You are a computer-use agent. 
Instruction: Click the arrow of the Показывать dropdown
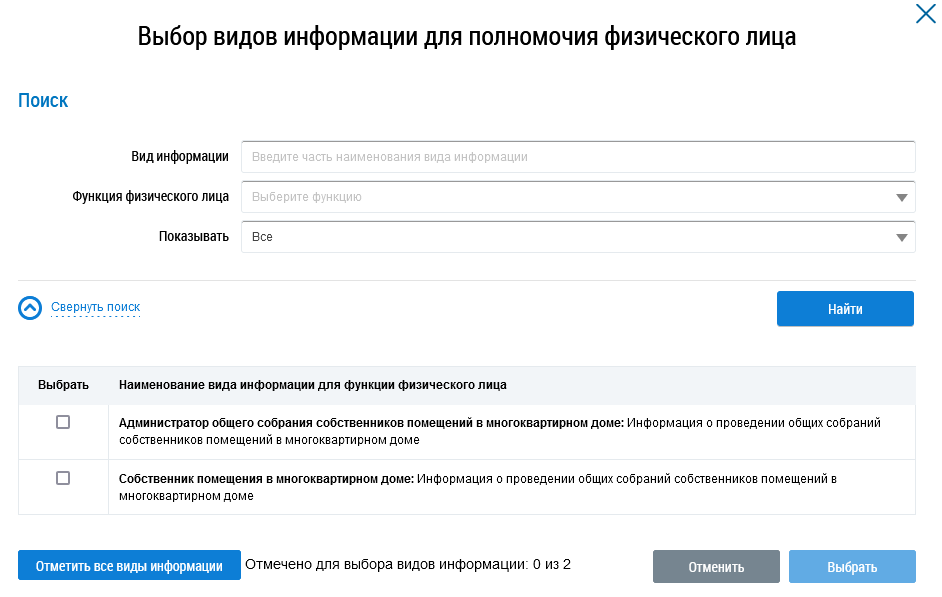pos(901,237)
